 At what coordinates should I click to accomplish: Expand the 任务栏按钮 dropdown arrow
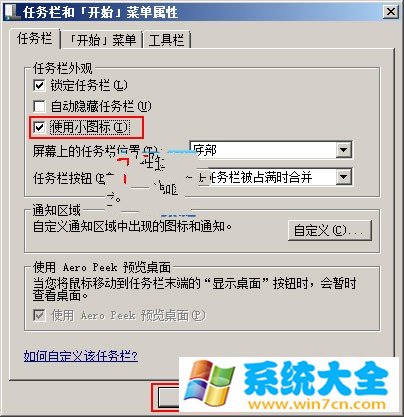click(343, 177)
